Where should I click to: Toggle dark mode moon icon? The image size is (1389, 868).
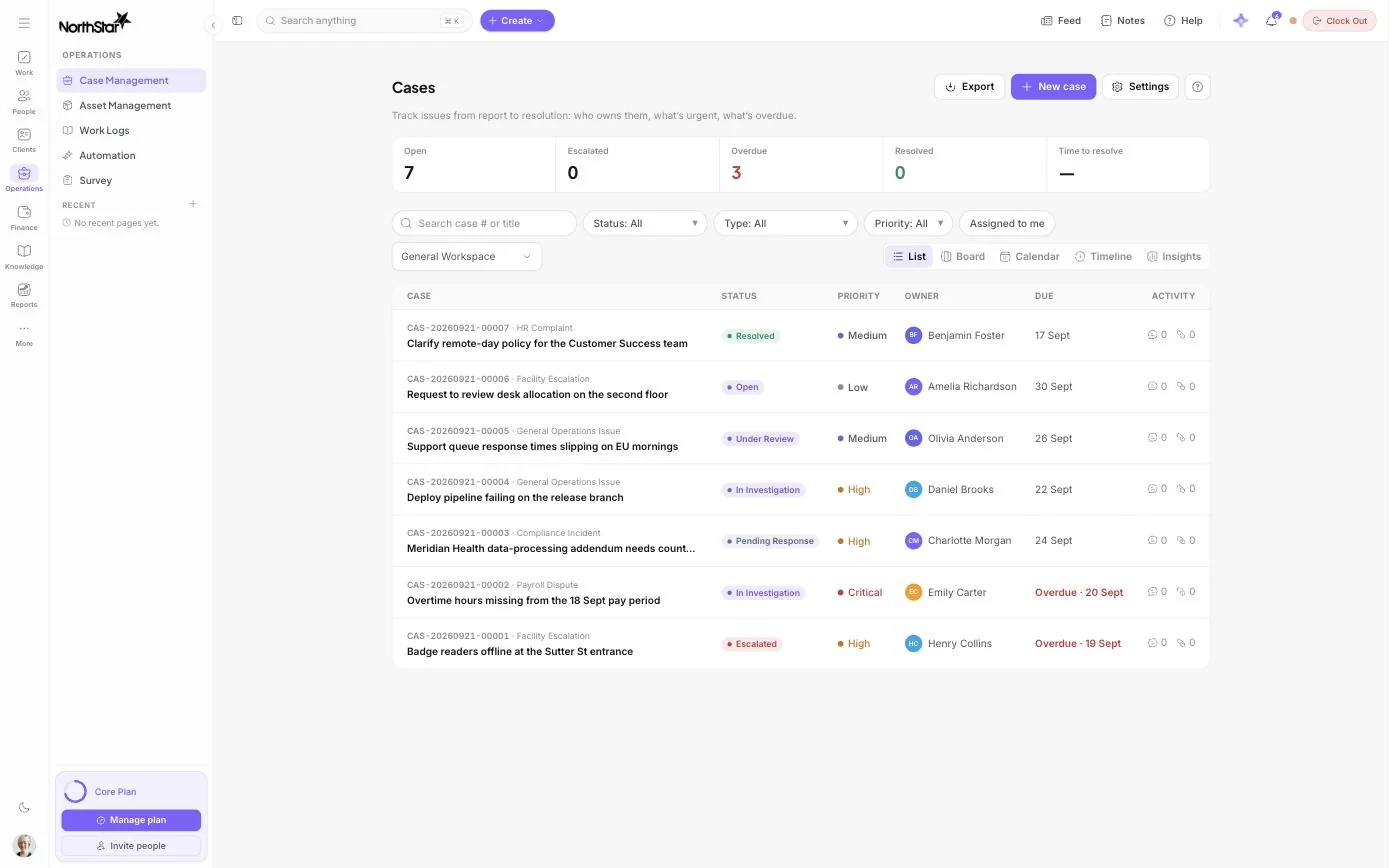click(x=24, y=808)
